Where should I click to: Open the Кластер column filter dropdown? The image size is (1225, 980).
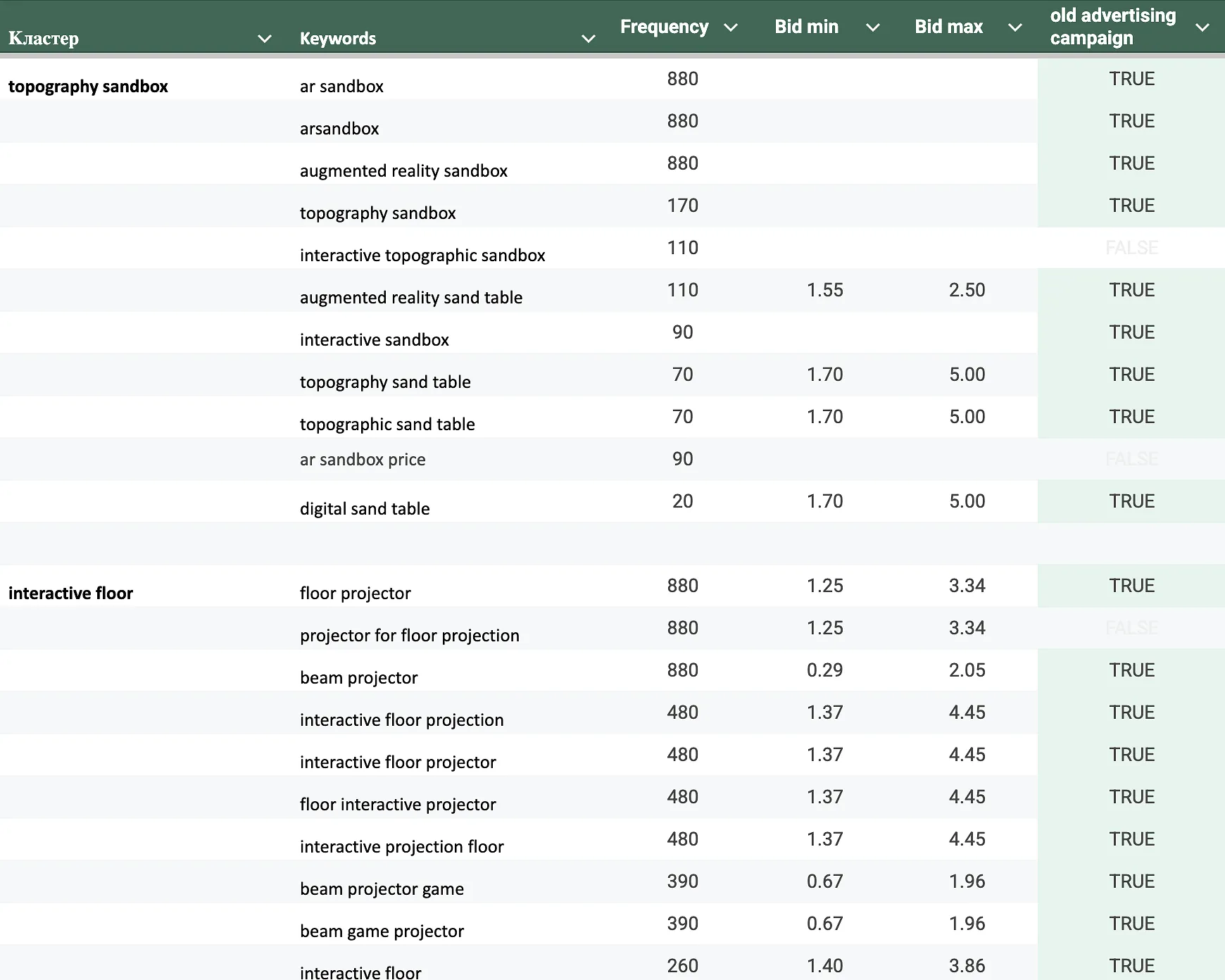pos(265,39)
